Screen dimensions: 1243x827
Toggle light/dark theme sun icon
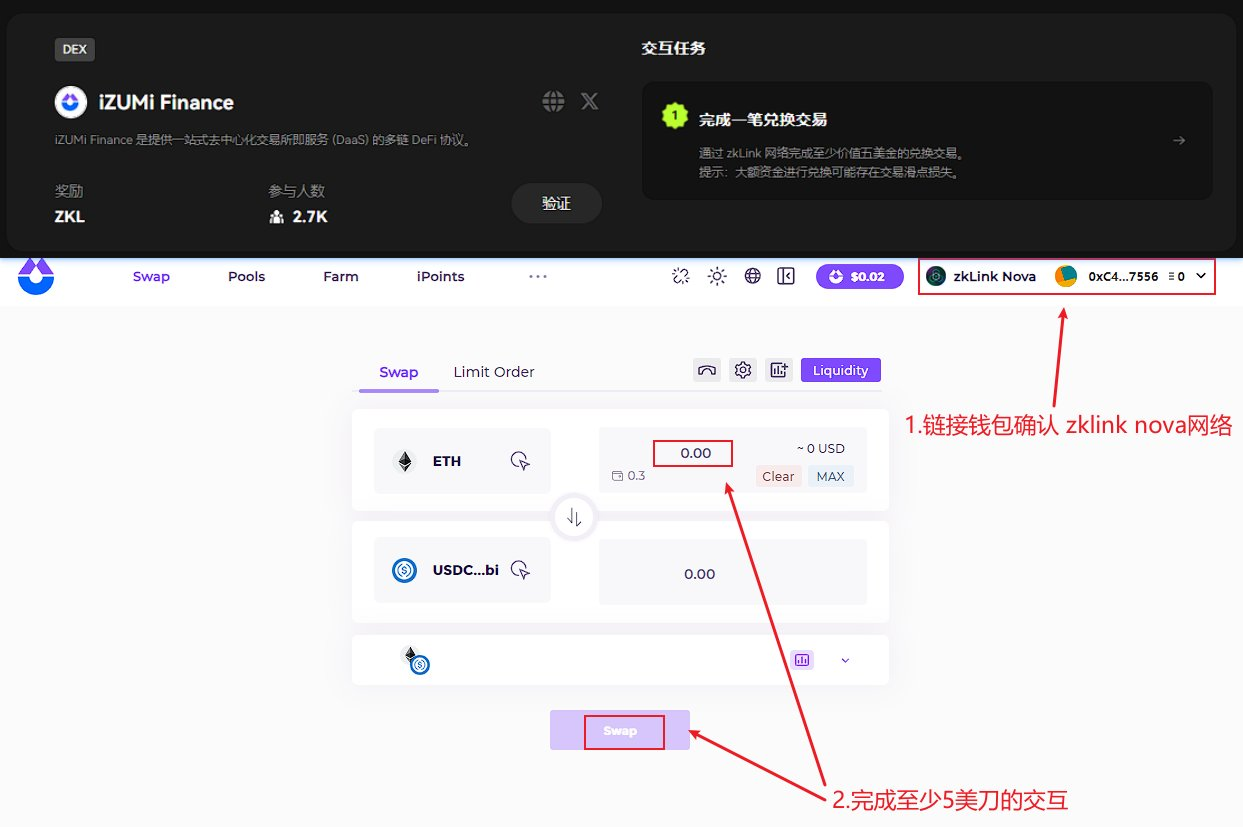pos(717,277)
